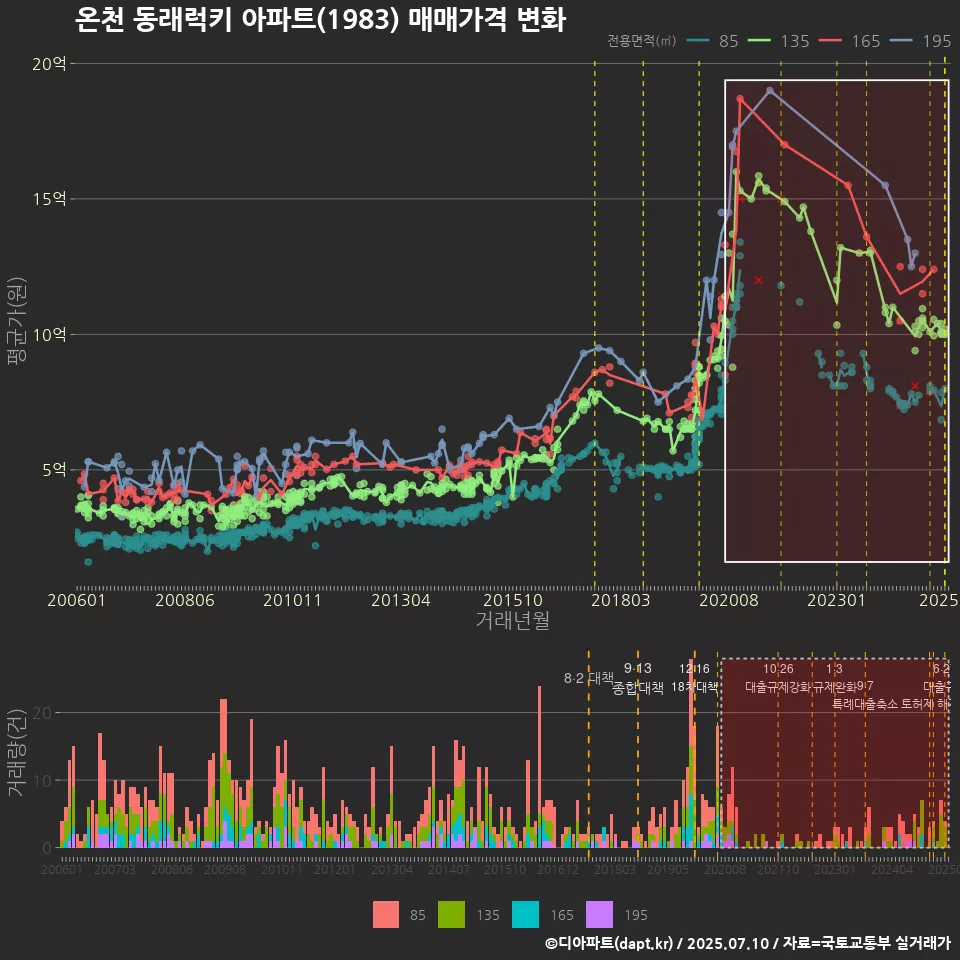The height and width of the screenshot is (960, 960).
Task: Click the 자료=국토교통부 실거래가 source text
Action: tap(866, 943)
